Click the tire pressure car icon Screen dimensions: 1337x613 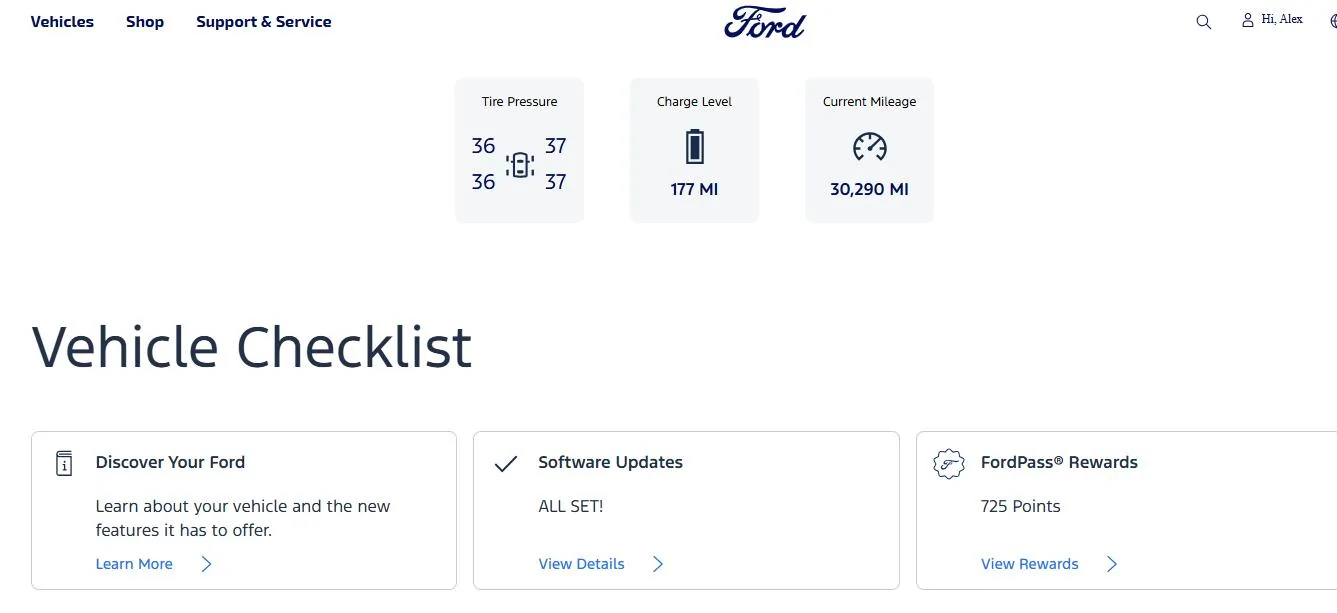coord(520,164)
